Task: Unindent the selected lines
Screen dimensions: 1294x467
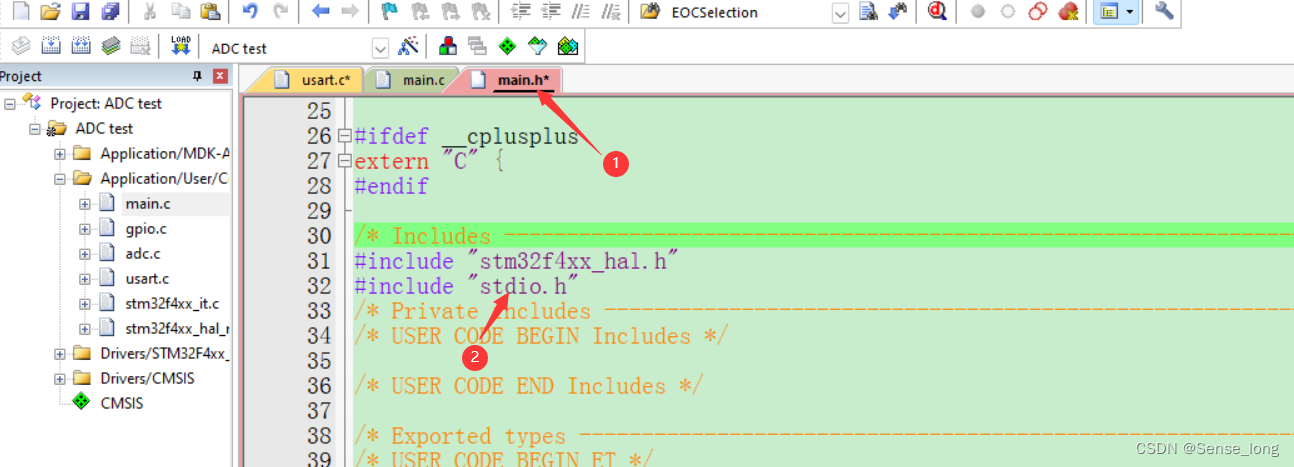Action: tap(551, 12)
